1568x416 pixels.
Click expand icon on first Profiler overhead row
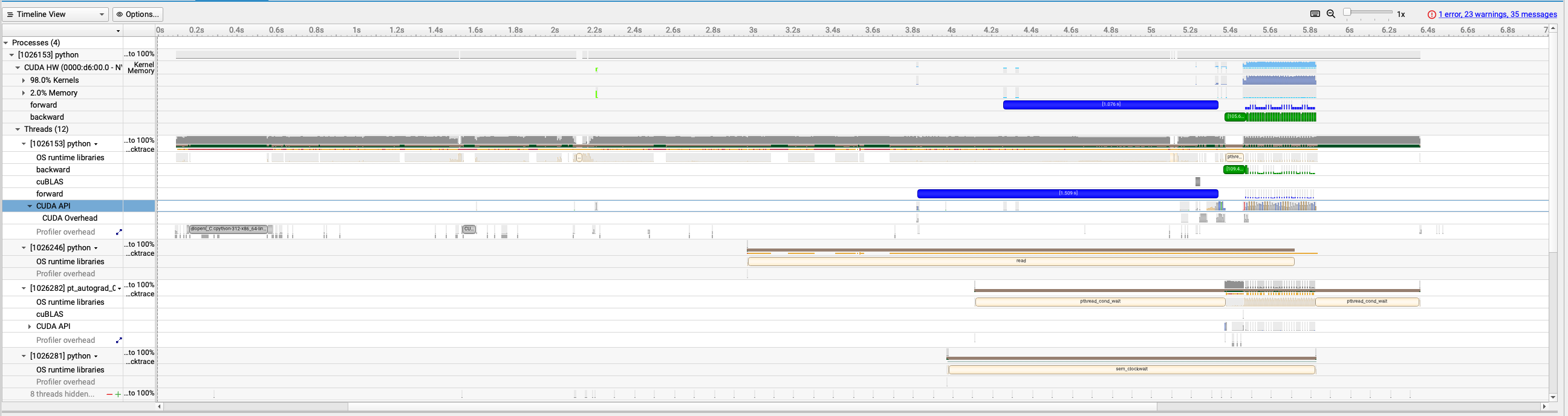pos(119,232)
